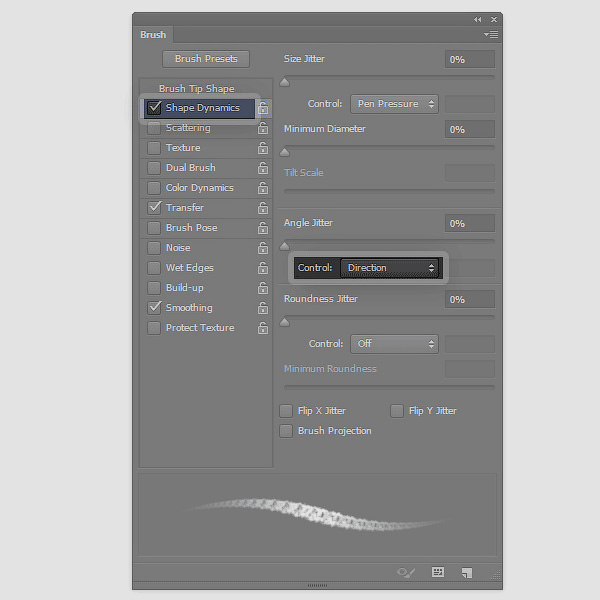Check the Brush Projection option

286,431
